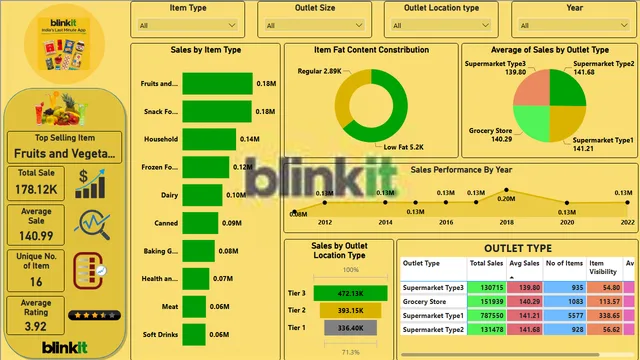This screenshot has width=640, height=360.
Task: Click the Tier 3 funnel bar 472.13K
Action: coord(350,293)
